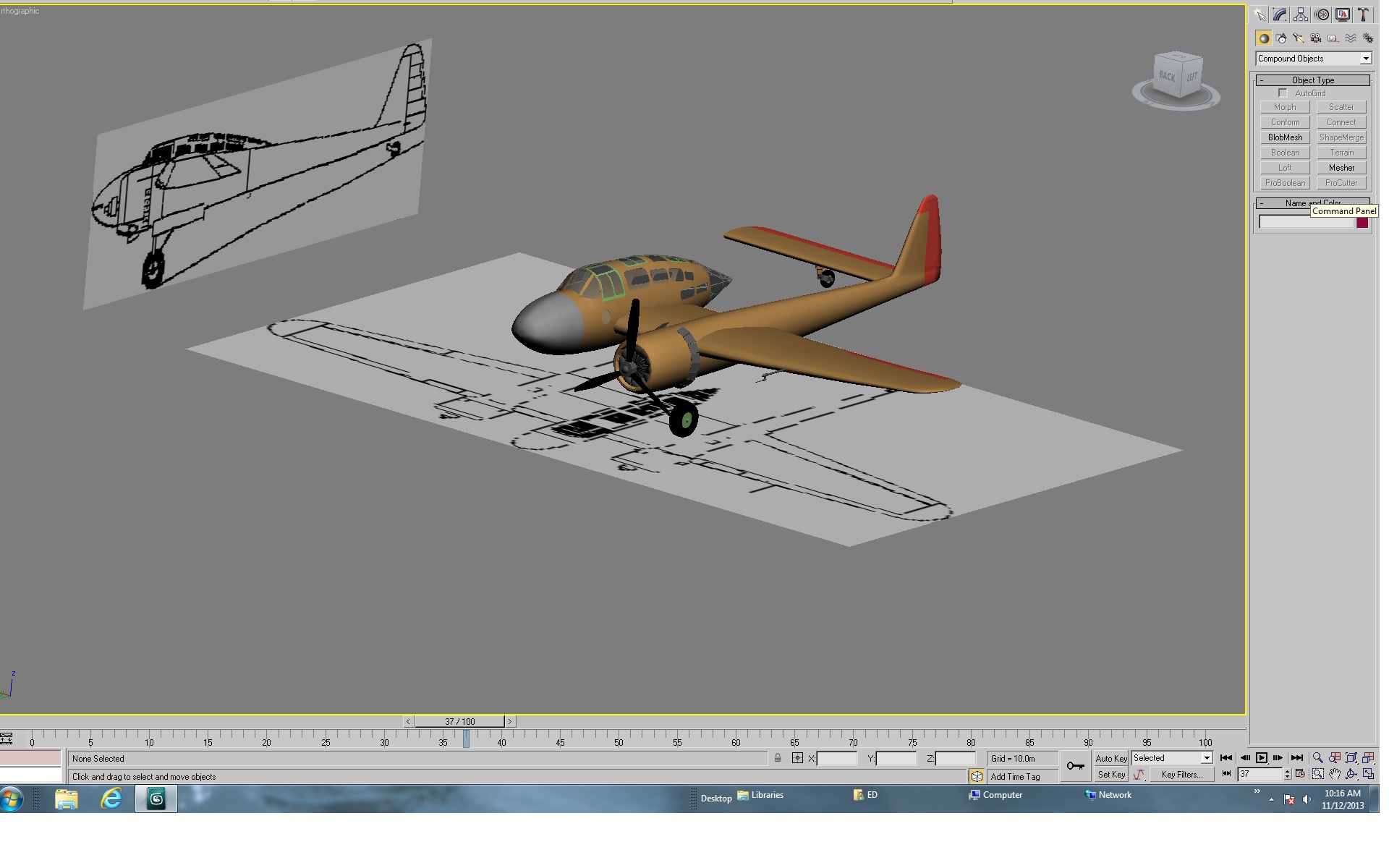Open the Compound Objects category dropdown
The image size is (1389, 868).
(x=1313, y=59)
